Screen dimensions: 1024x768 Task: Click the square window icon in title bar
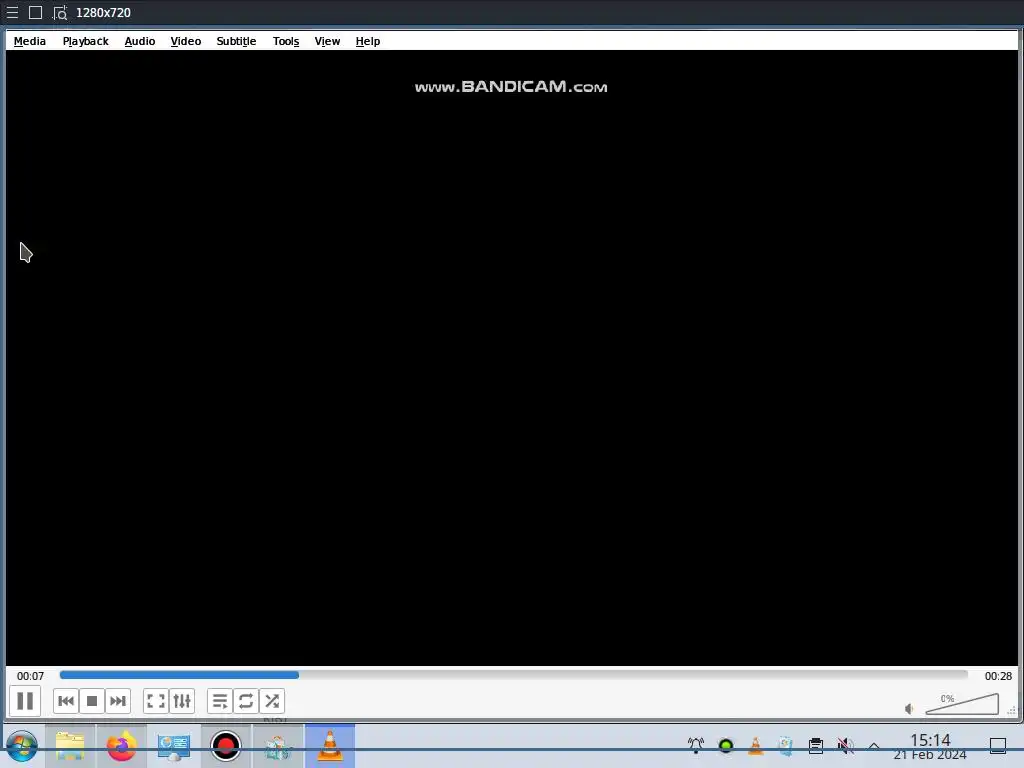36,12
